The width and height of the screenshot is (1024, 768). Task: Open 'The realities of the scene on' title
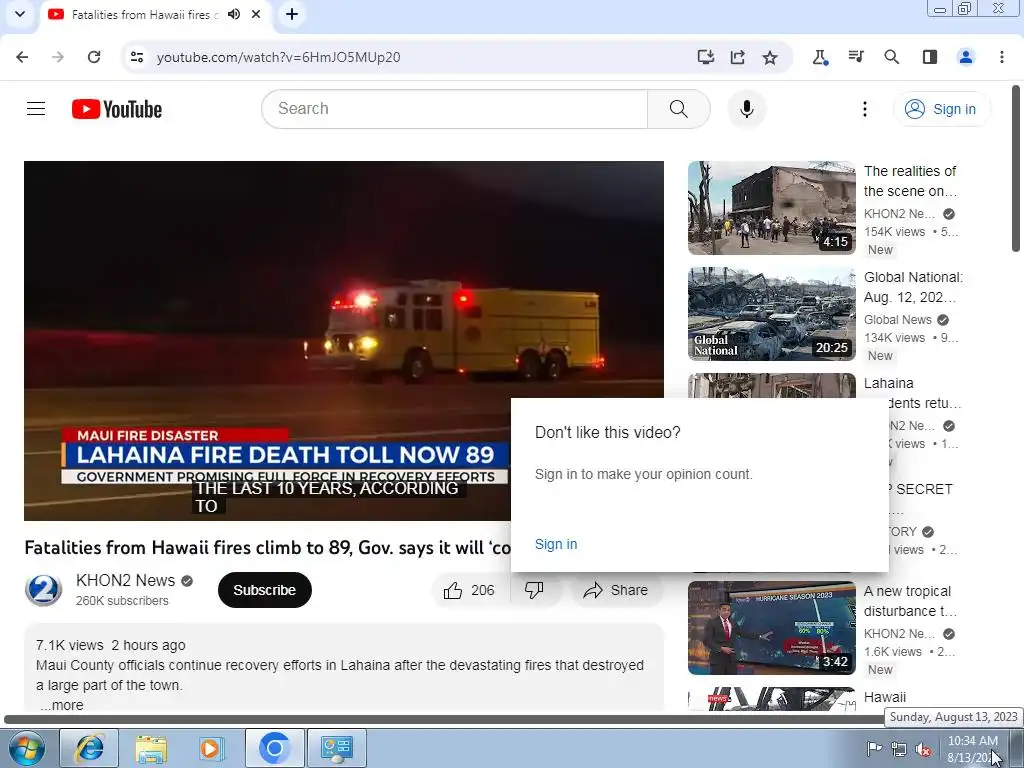[910, 181]
